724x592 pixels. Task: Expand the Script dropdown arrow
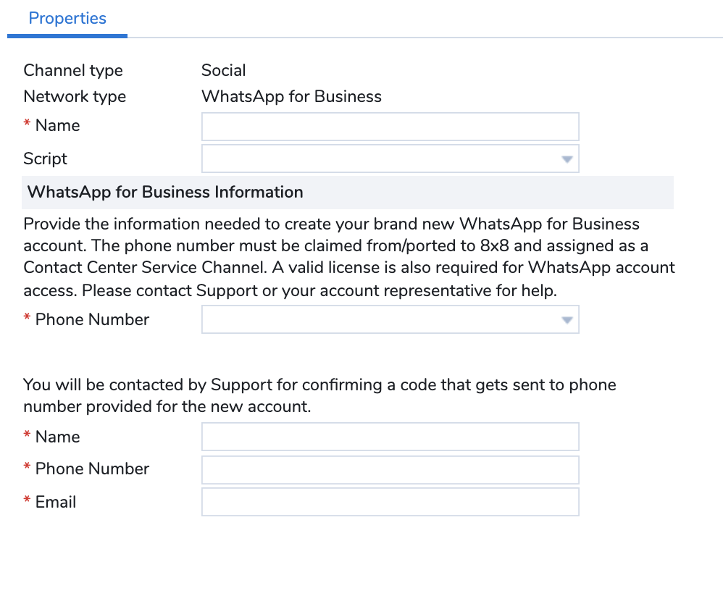pyautogui.click(x=567, y=159)
